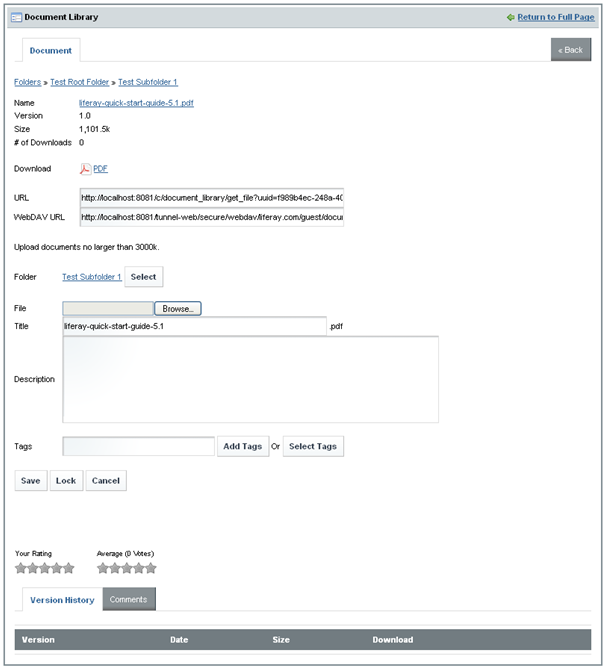
Task: Switch to the Comments tab
Action: pyautogui.click(x=129, y=599)
